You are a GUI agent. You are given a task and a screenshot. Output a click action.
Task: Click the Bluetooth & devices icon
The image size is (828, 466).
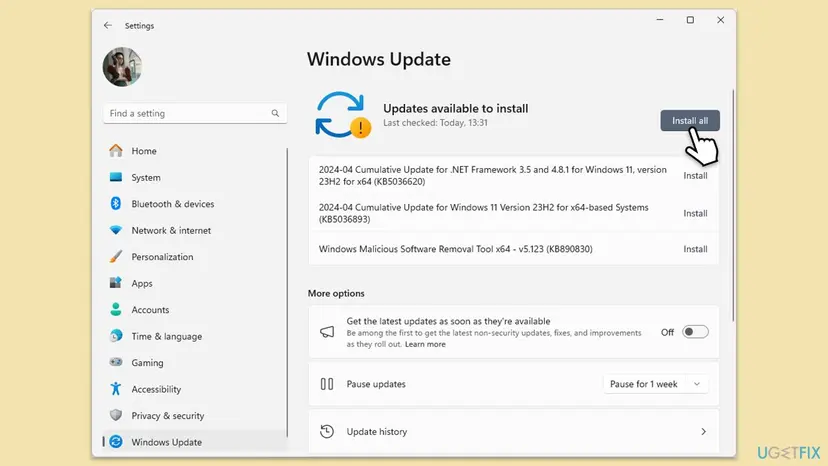click(116, 203)
